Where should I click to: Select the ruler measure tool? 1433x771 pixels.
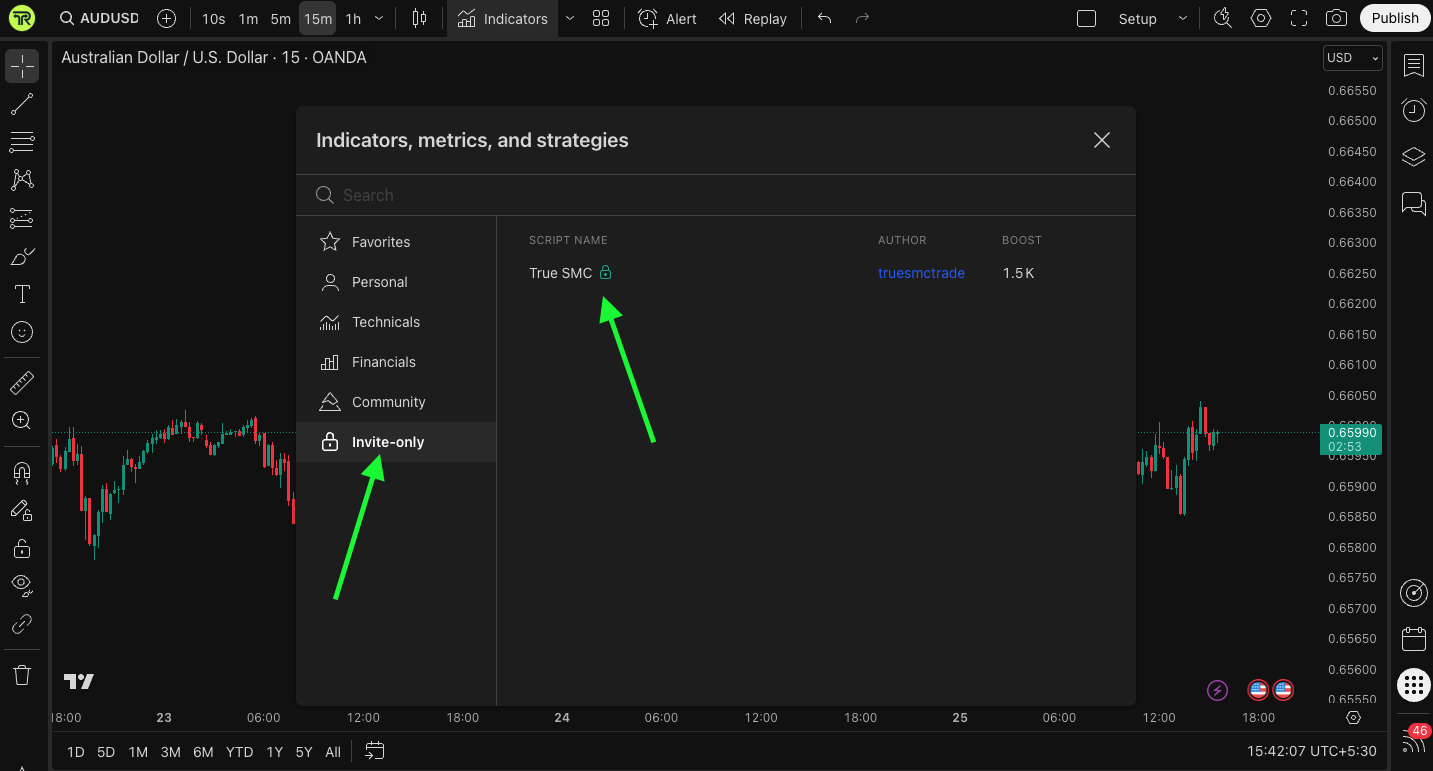22,383
